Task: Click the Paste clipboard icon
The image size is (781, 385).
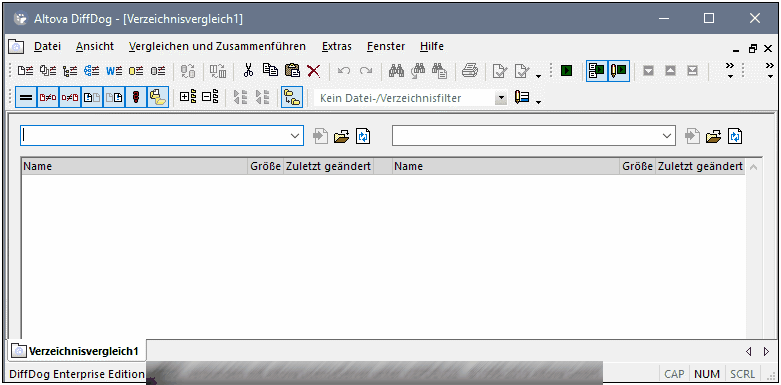Action: [292, 71]
